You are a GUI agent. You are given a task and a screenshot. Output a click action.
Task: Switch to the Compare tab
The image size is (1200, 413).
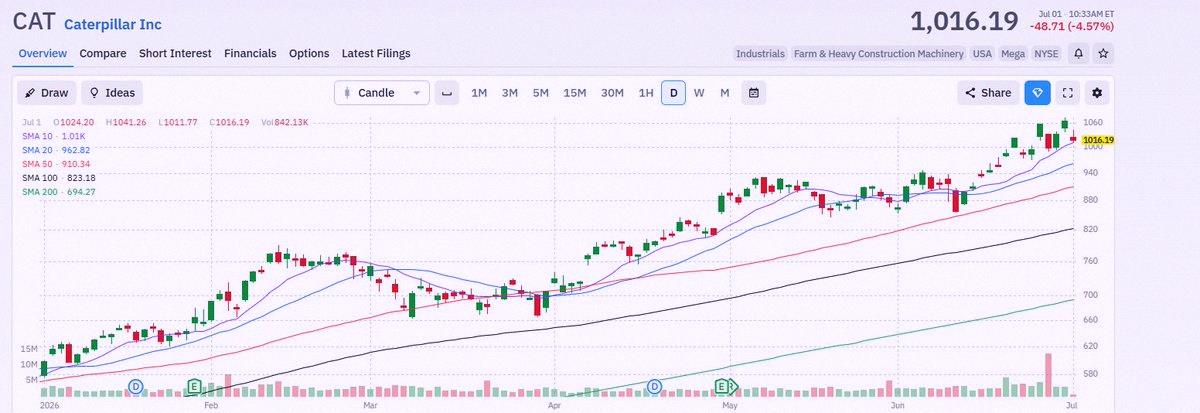point(103,53)
